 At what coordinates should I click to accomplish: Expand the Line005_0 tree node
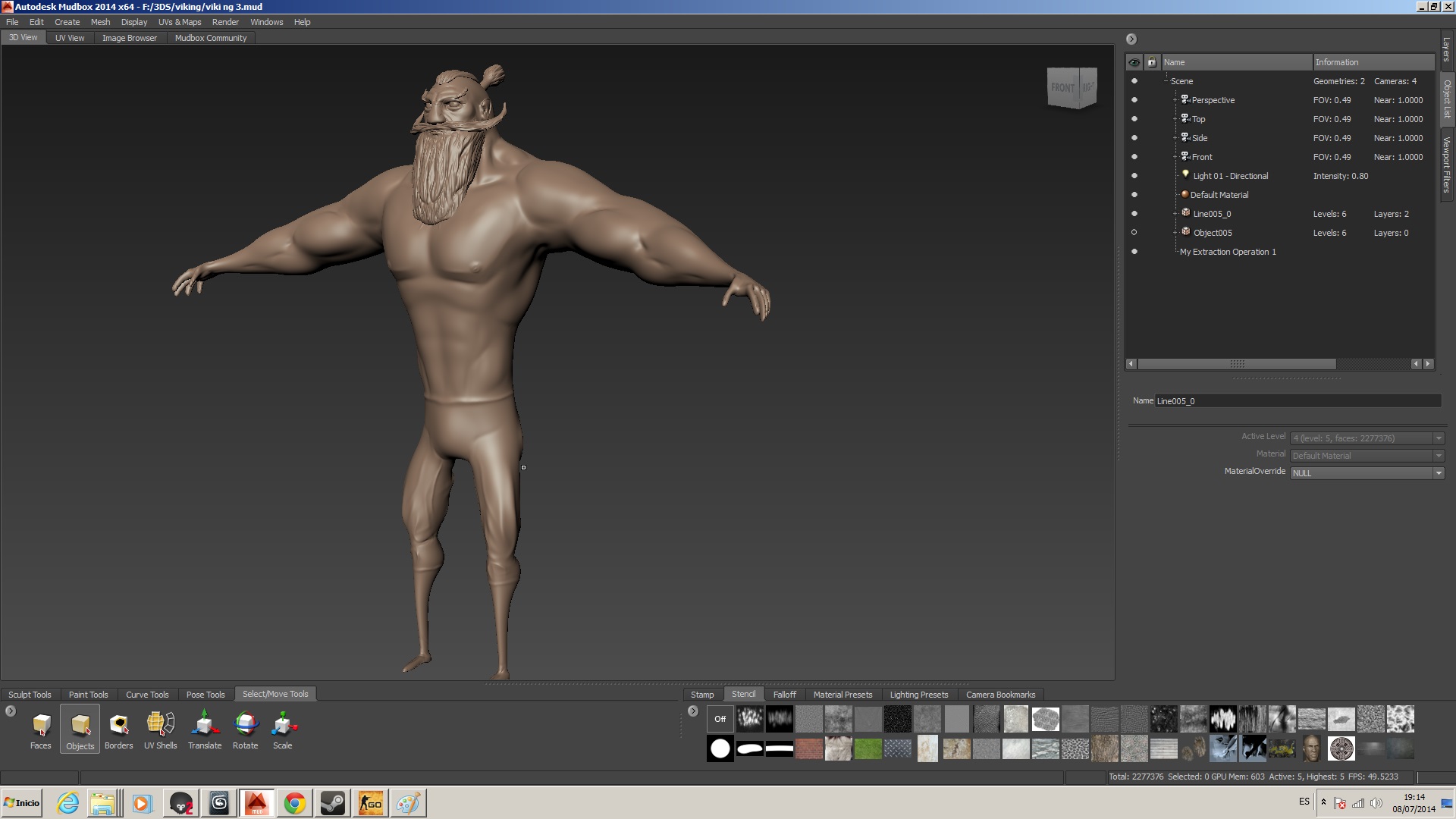(1175, 214)
